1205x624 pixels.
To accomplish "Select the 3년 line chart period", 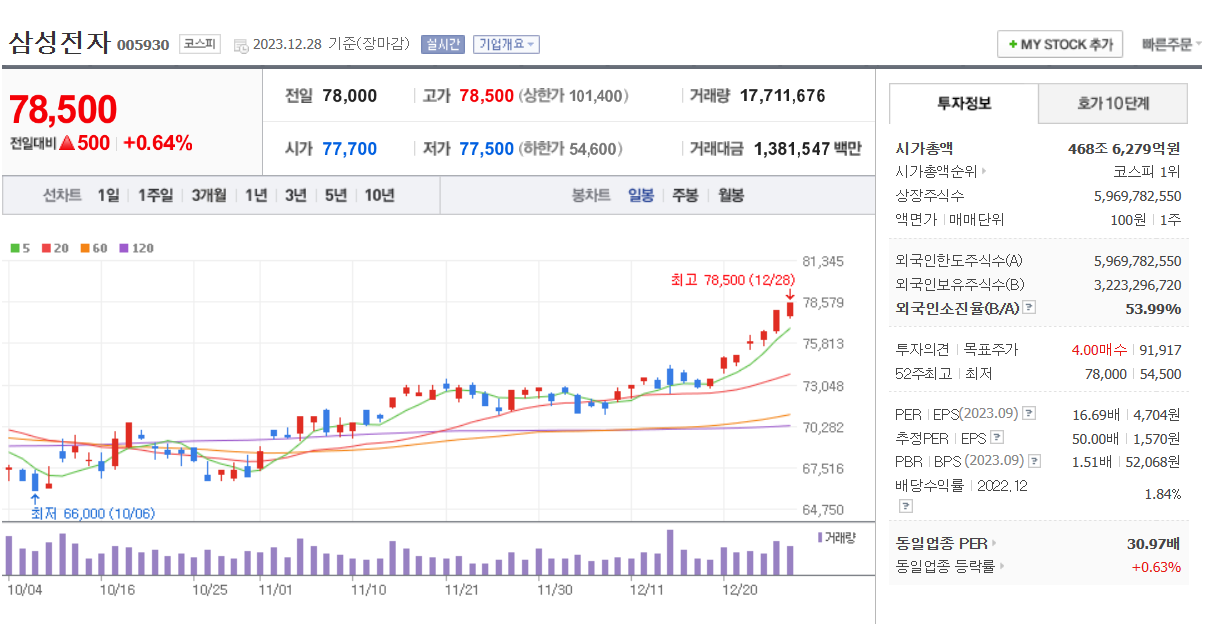I will [295, 195].
